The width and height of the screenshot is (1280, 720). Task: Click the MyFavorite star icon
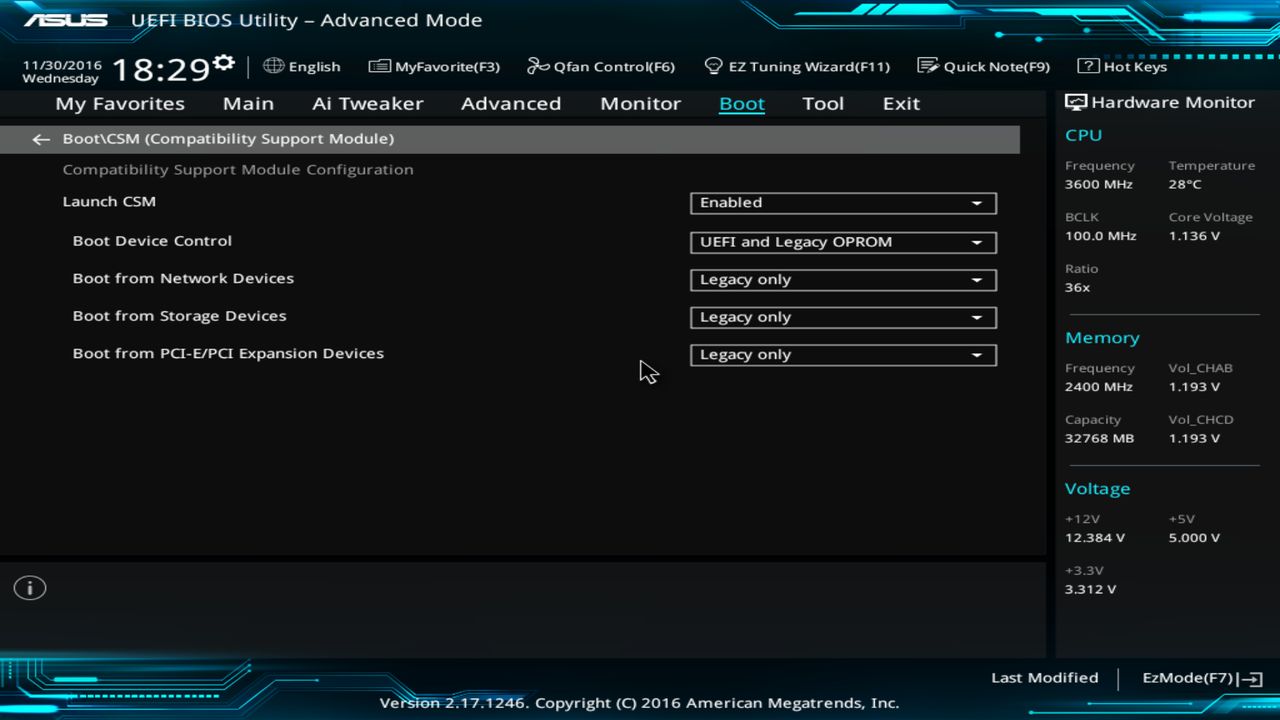pyautogui.click(x=380, y=66)
